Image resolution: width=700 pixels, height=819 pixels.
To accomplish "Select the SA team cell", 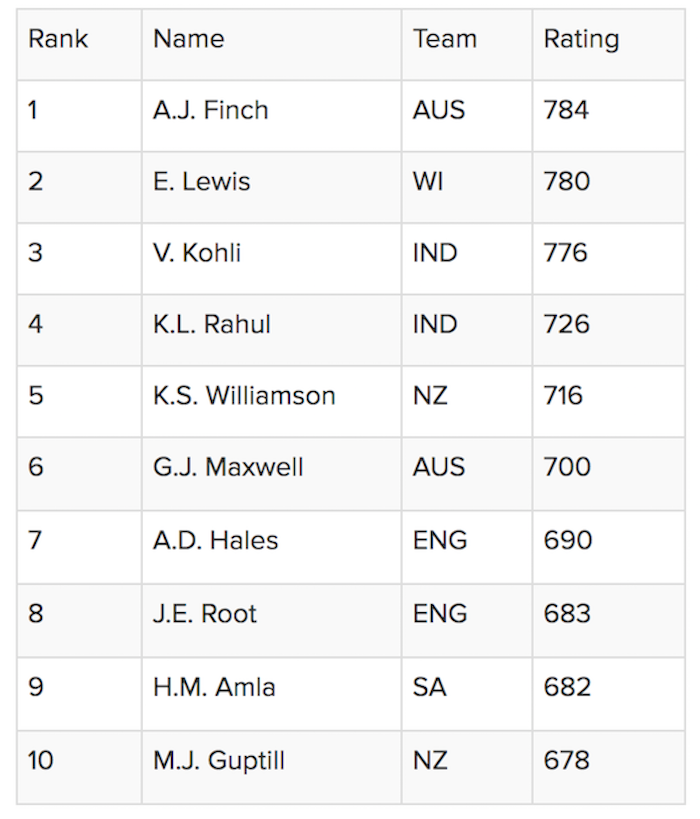I will tap(429, 687).
